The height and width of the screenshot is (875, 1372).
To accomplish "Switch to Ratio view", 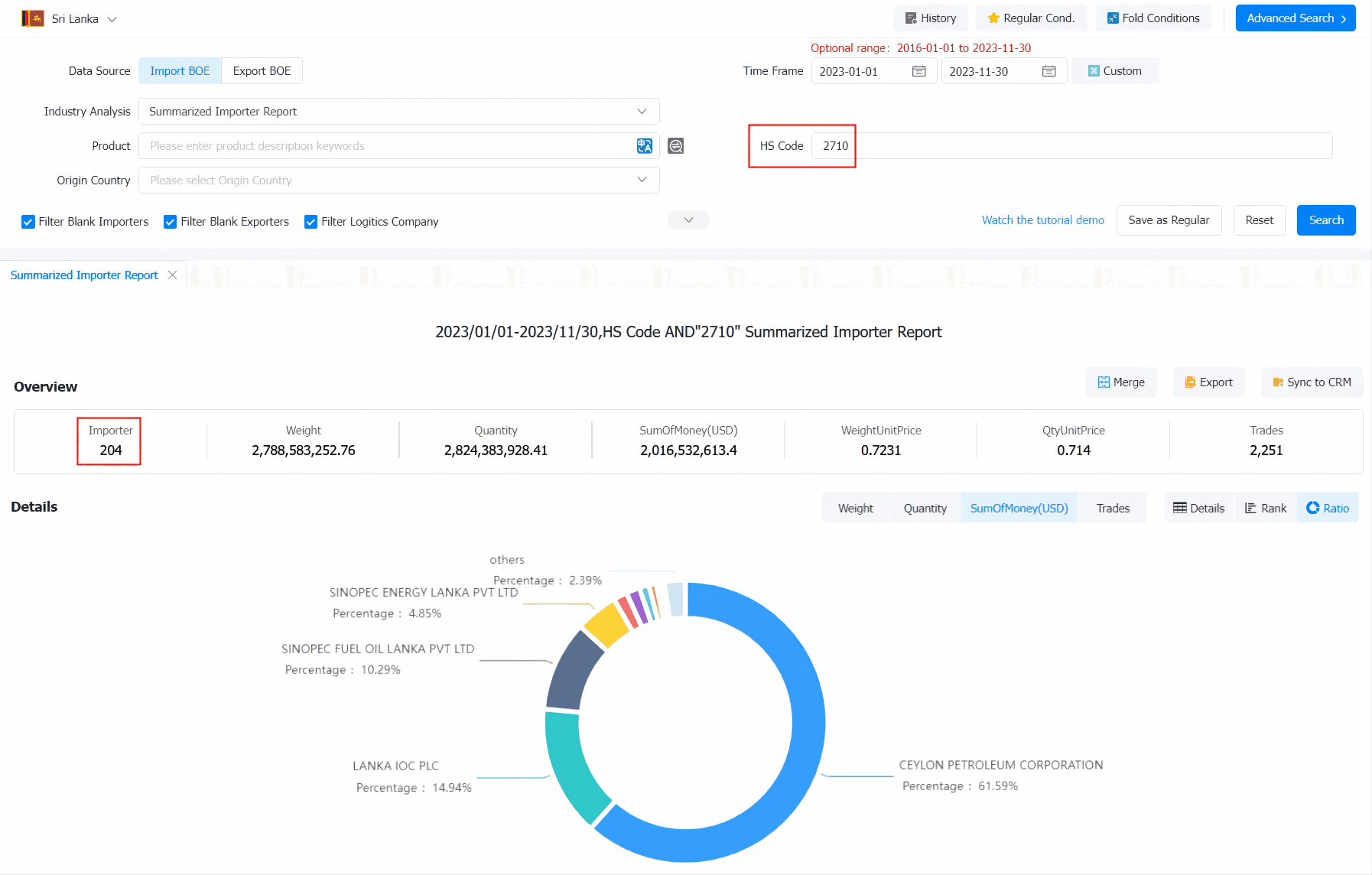I will (1328, 508).
